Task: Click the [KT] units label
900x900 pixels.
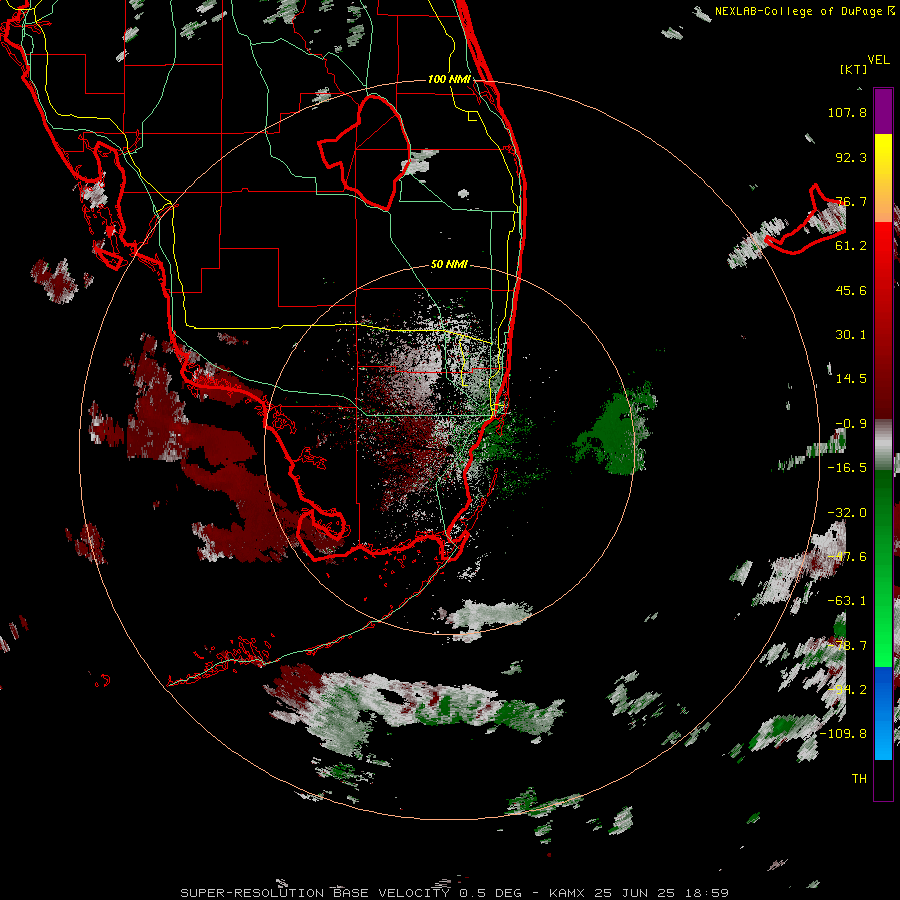Action: pos(854,69)
